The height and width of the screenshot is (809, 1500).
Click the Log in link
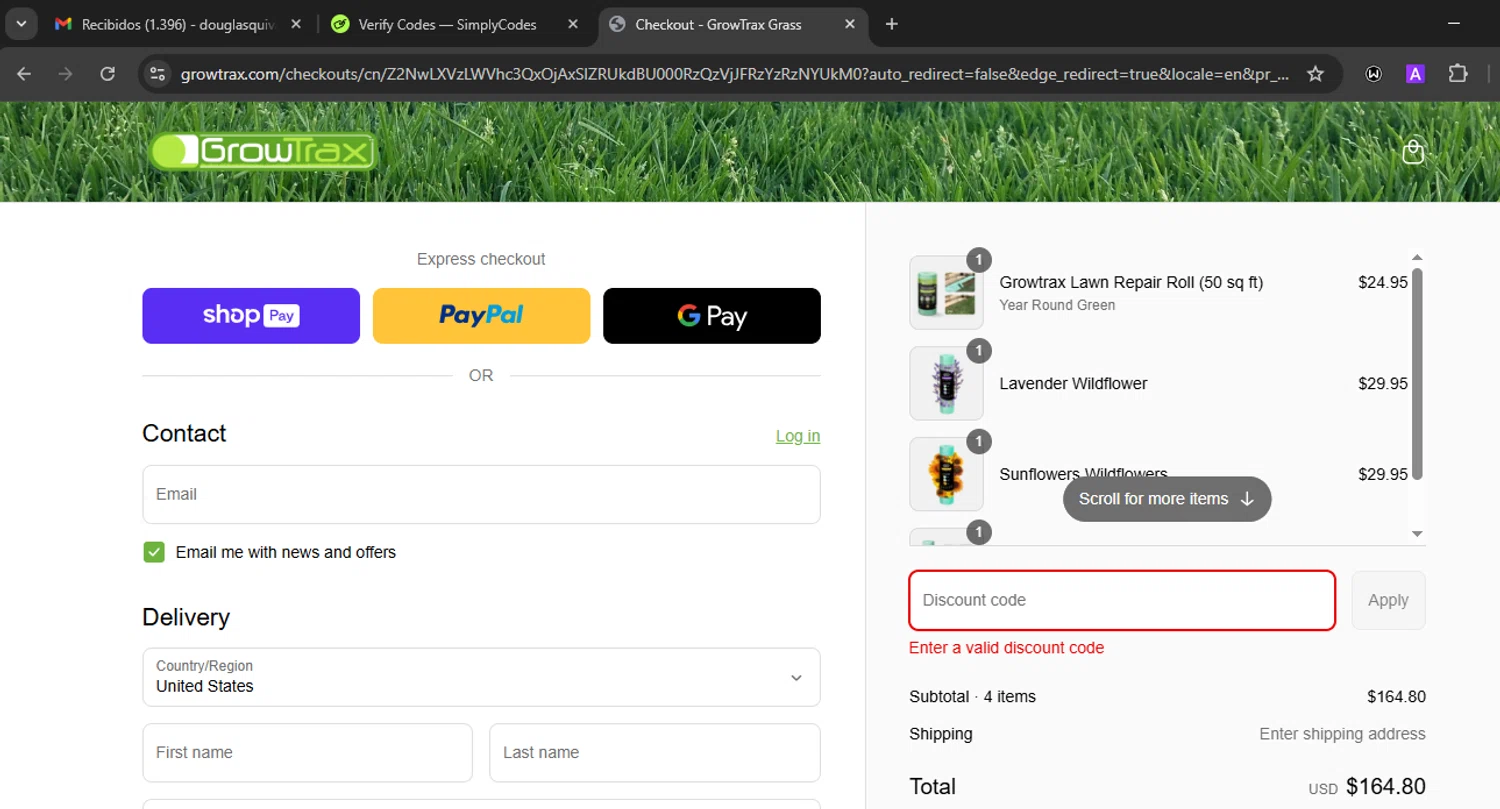(x=798, y=436)
